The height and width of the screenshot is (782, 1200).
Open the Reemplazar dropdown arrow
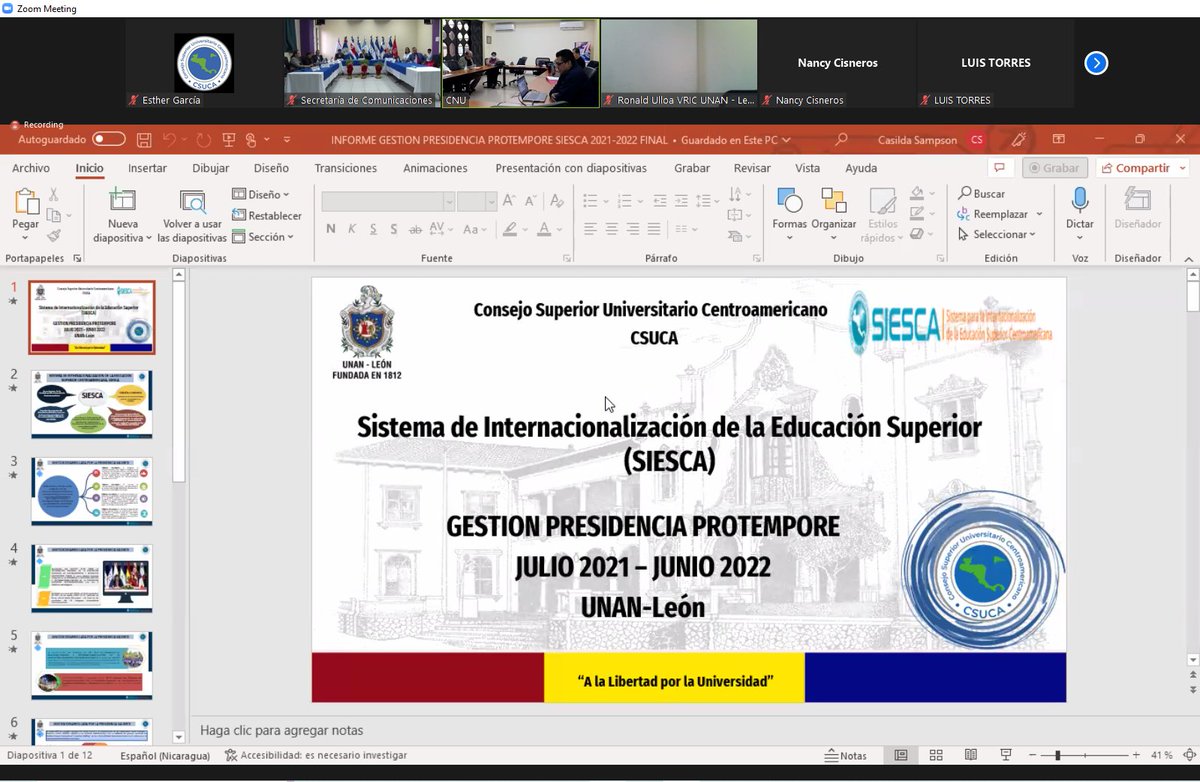click(x=1039, y=214)
